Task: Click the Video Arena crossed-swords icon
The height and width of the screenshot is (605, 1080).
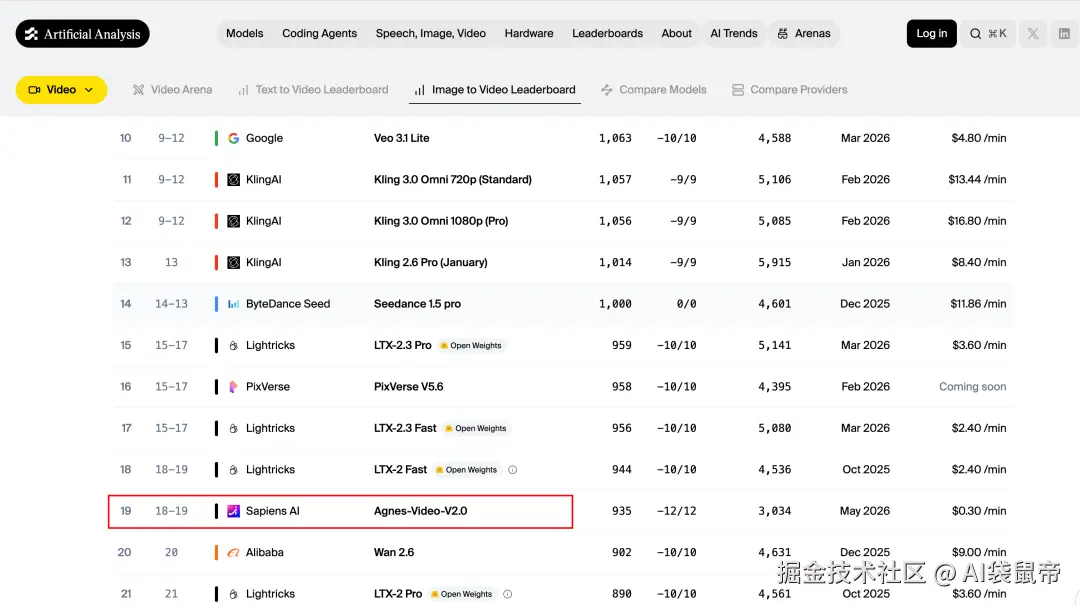Action: (138, 90)
